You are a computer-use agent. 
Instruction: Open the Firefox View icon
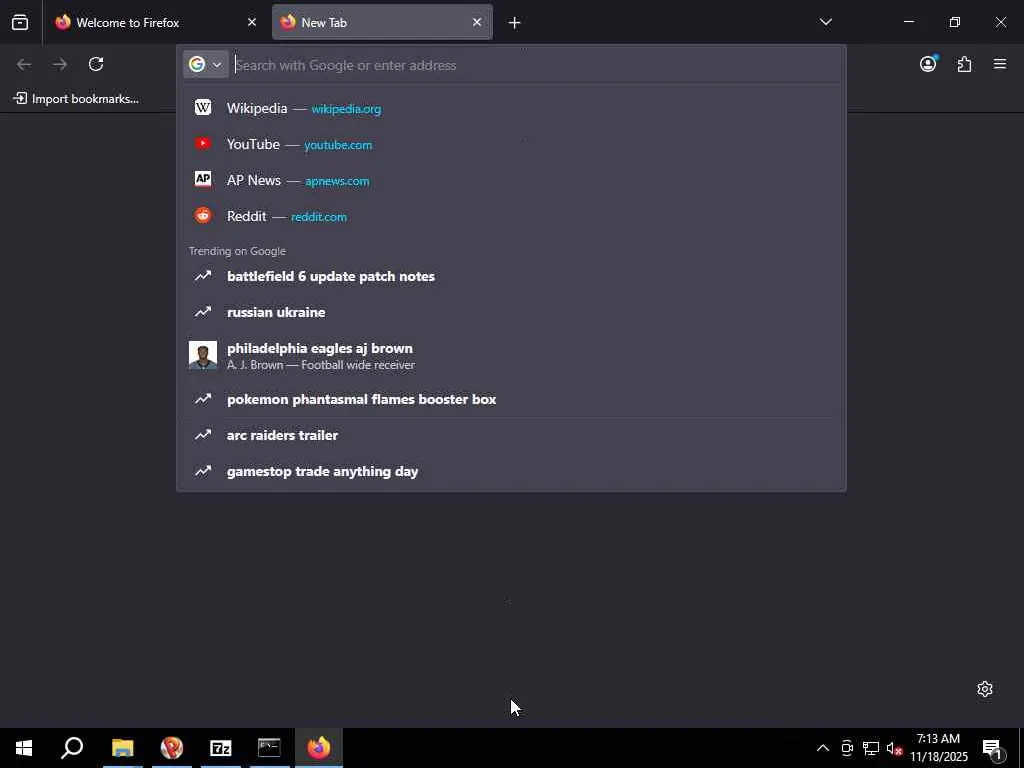[x=20, y=22]
